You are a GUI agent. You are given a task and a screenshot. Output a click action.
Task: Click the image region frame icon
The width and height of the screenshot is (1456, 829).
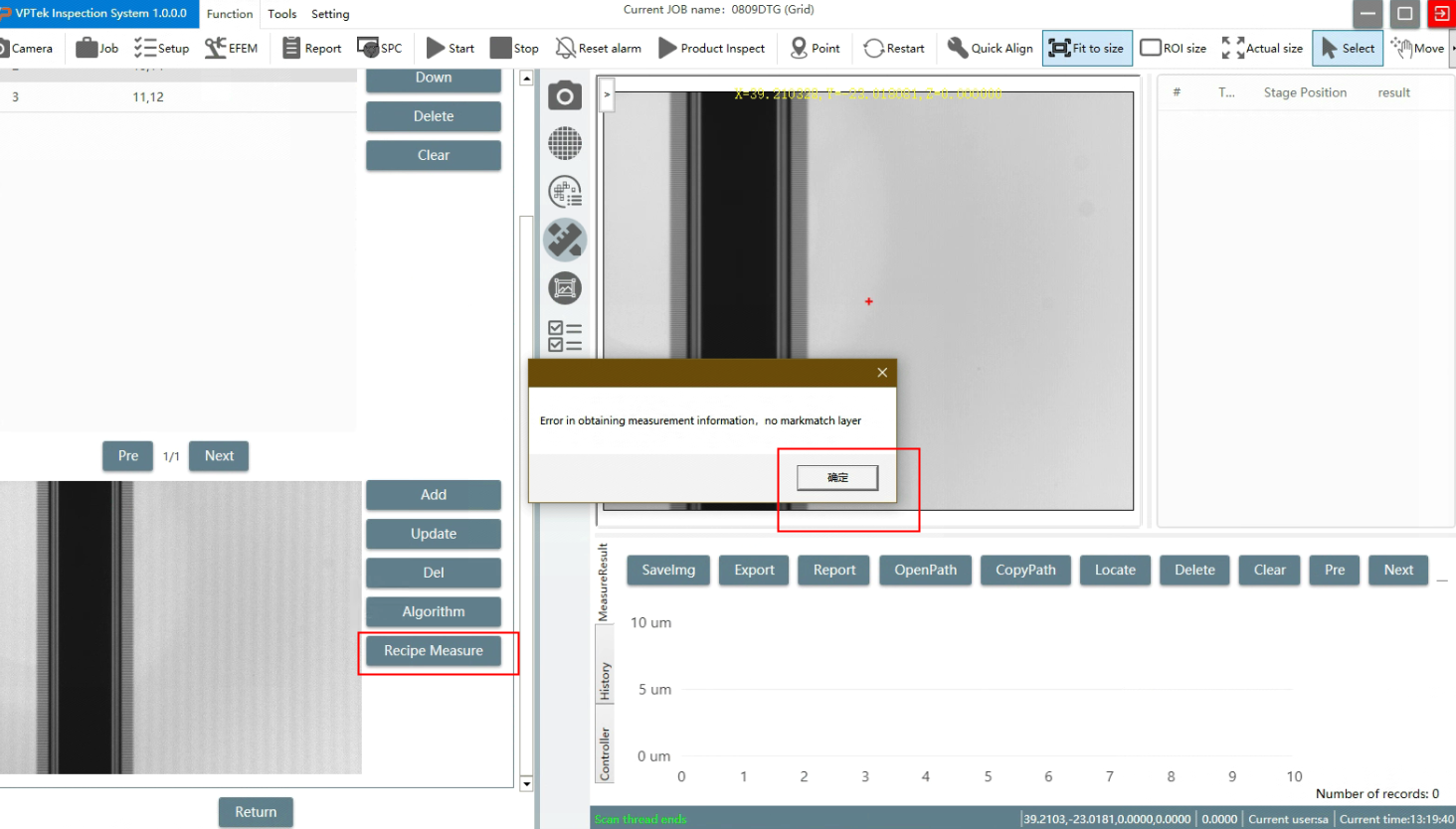(565, 288)
